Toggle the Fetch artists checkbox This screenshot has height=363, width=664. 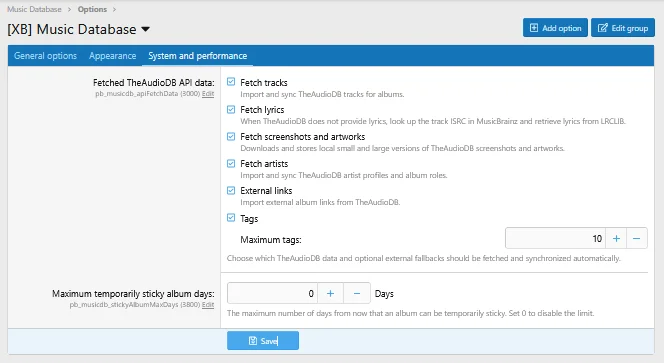point(231,163)
